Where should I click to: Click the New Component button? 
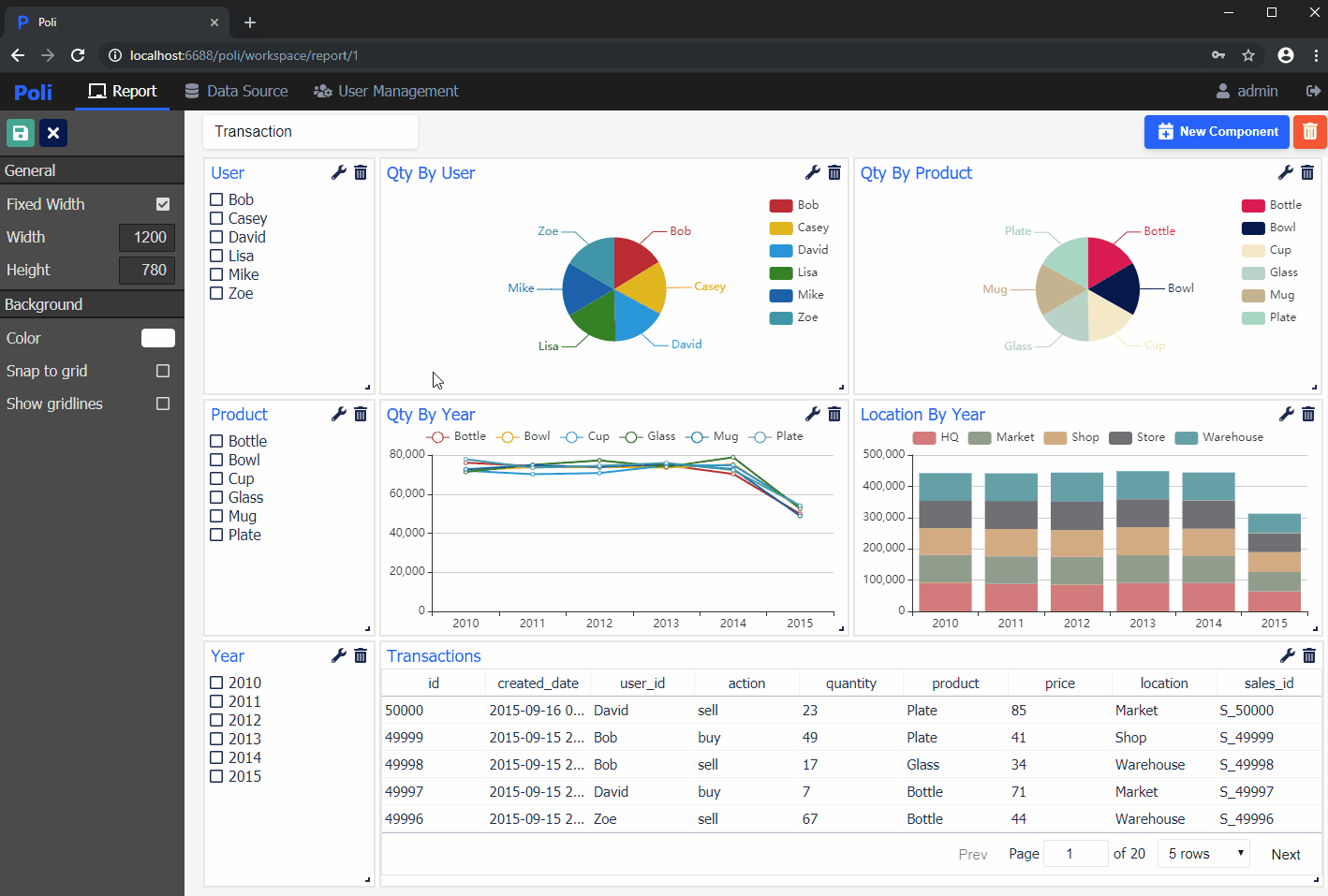(1217, 132)
